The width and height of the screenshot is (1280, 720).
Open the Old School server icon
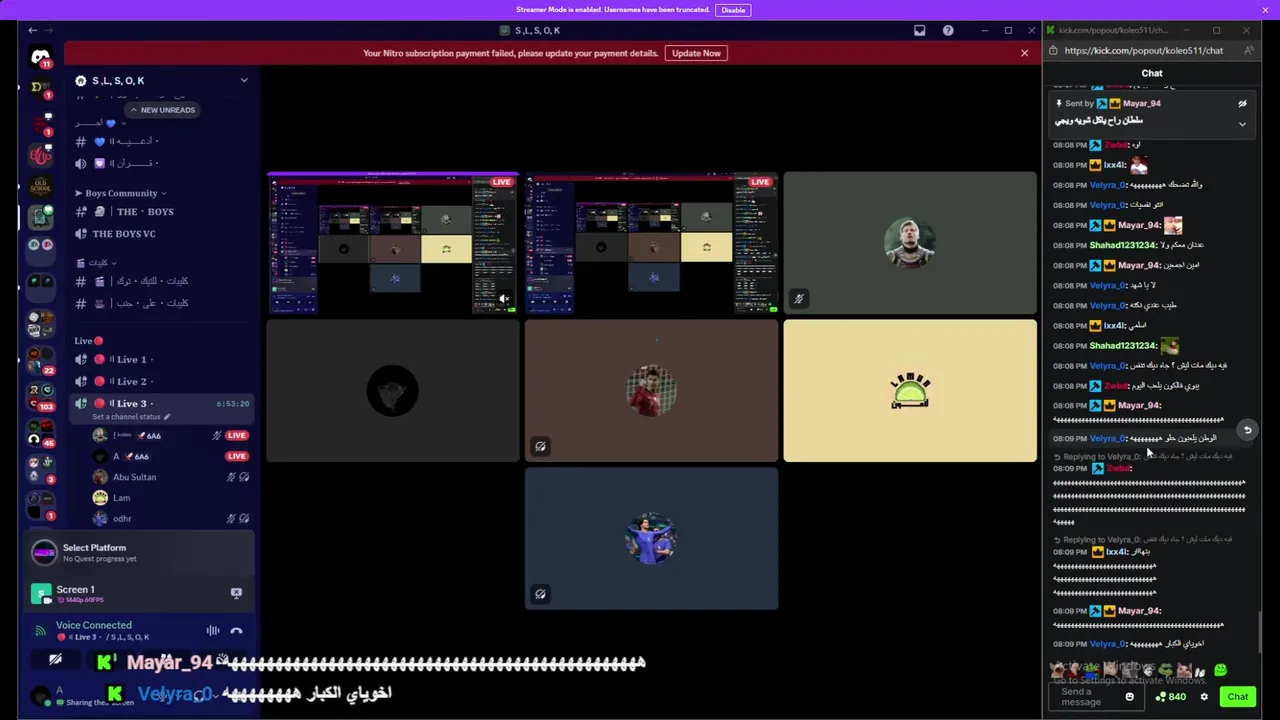40,186
